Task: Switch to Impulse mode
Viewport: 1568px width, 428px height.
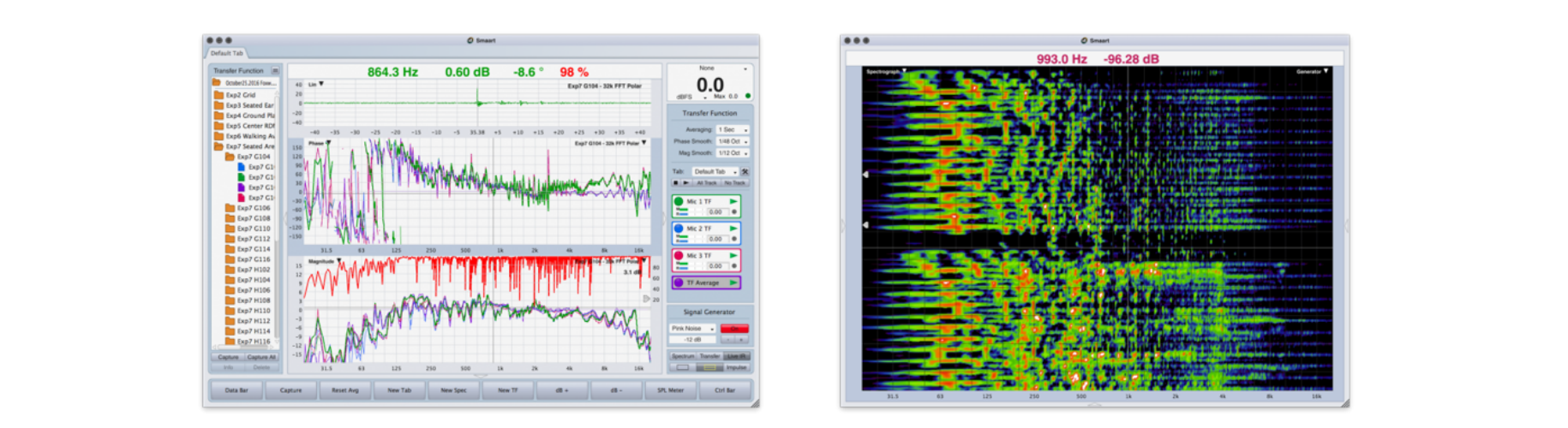Action: (x=737, y=367)
